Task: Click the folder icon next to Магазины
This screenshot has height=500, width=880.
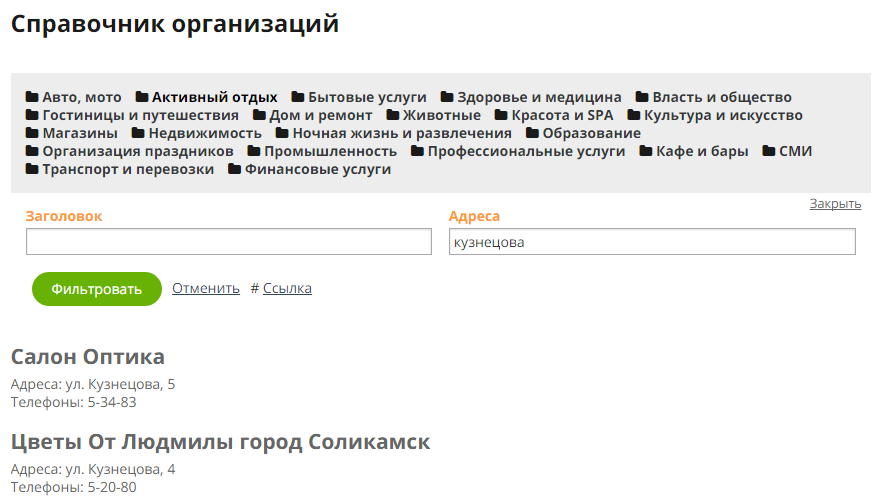Action: pyautogui.click(x=32, y=134)
